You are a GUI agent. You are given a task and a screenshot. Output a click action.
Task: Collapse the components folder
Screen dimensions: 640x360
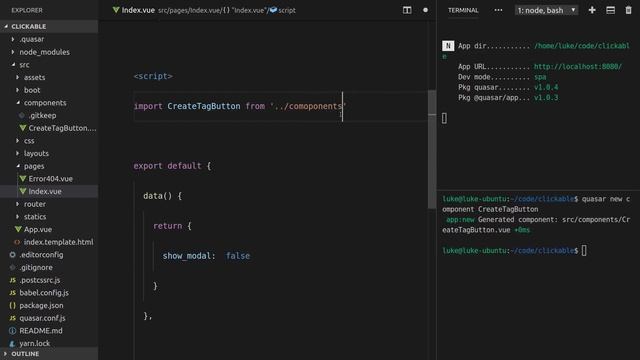pyautogui.click(x=18, y=102)
